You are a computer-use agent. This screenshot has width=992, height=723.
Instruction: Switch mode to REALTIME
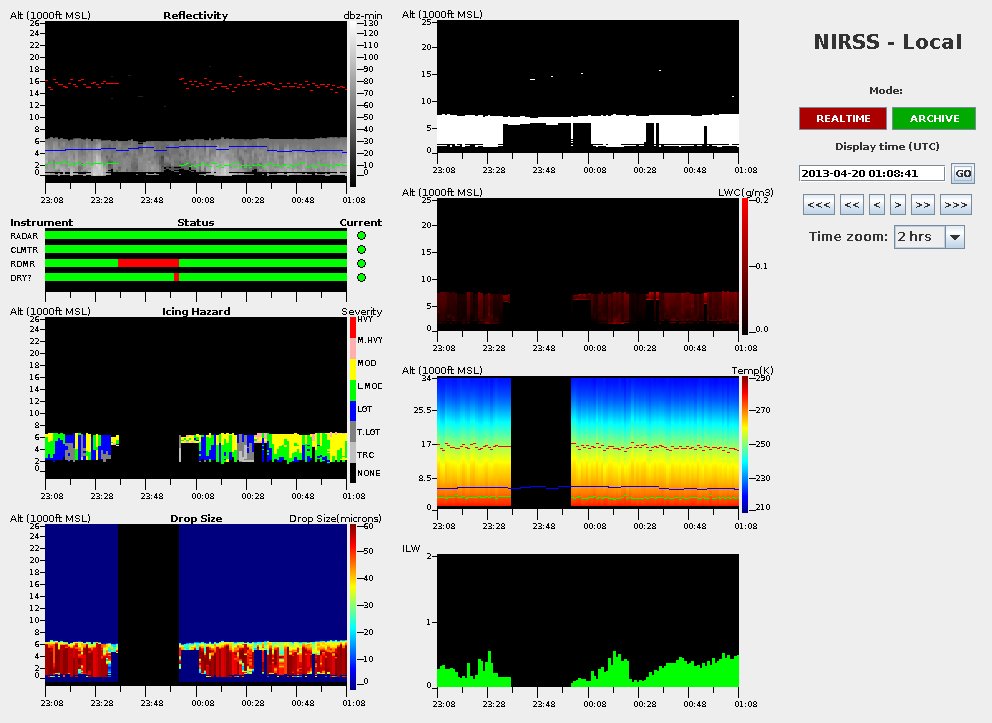click(842, 119)
